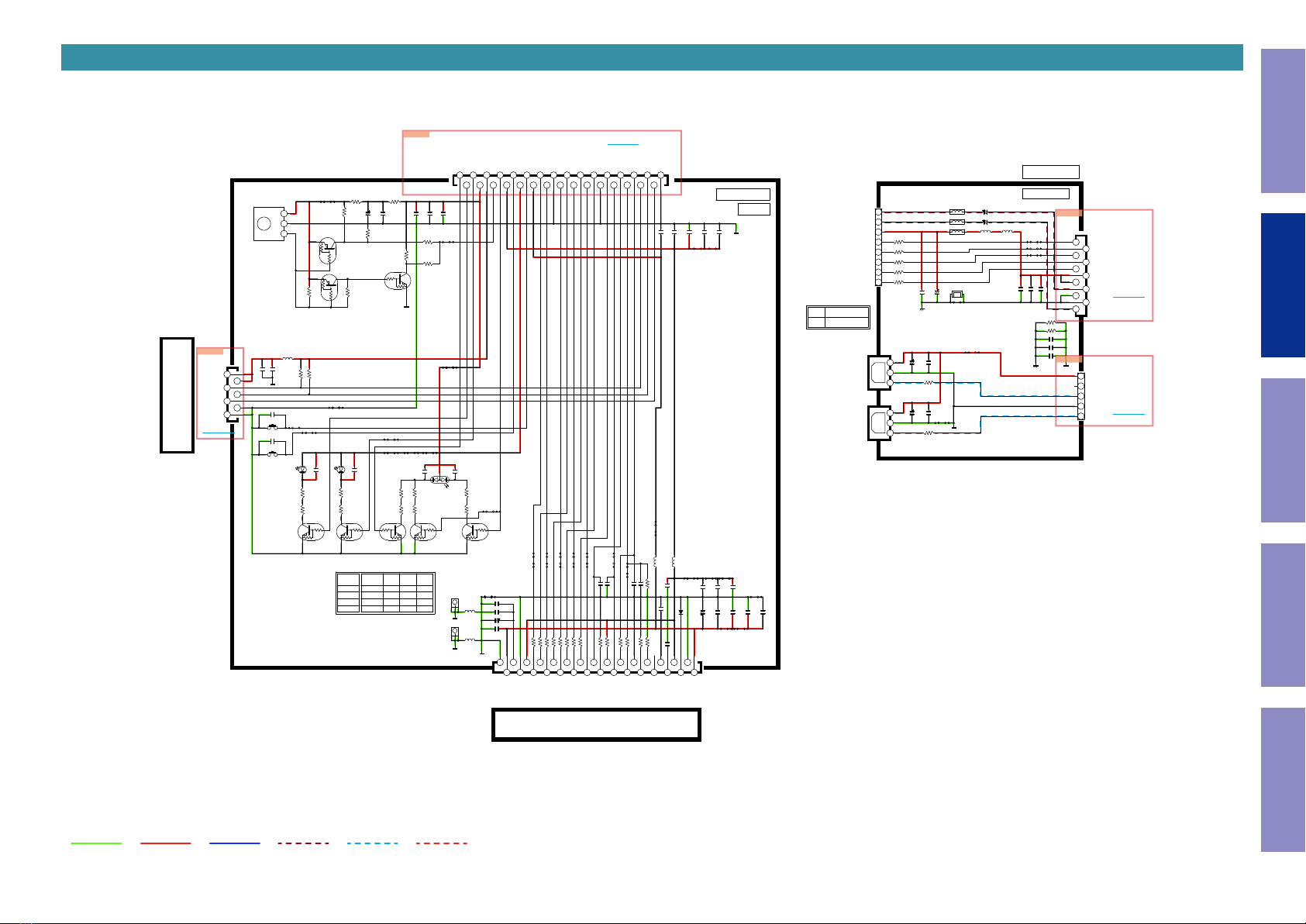Click the dashed cyan line legend sample
This screenshot has height=924, width=1306.
[373, 843]
